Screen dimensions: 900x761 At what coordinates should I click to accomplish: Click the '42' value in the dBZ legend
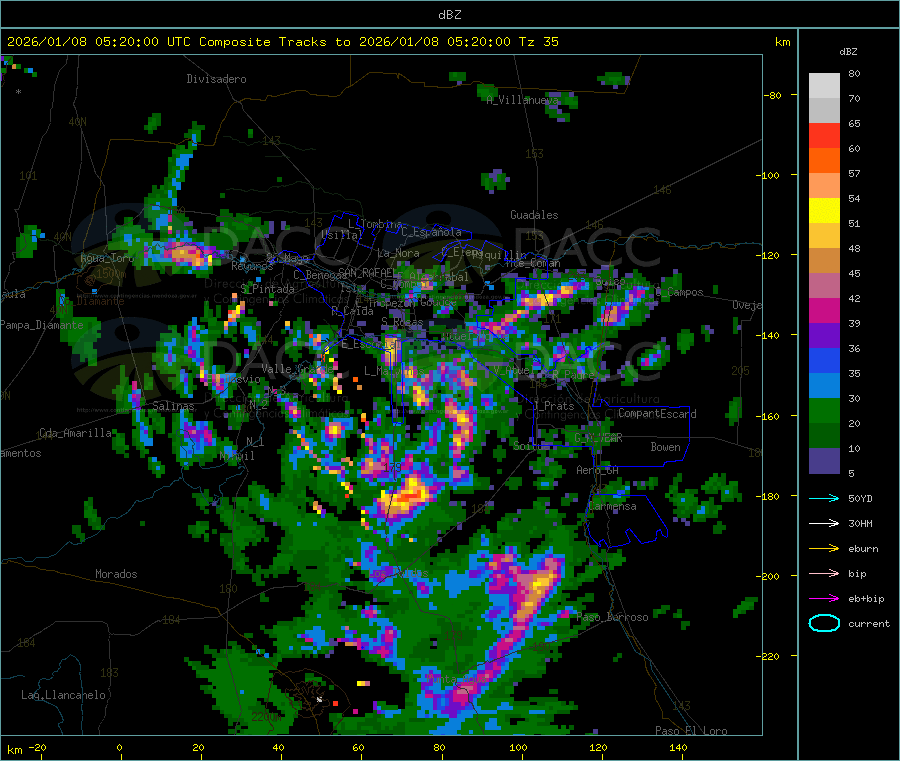[x=854, y=298]
